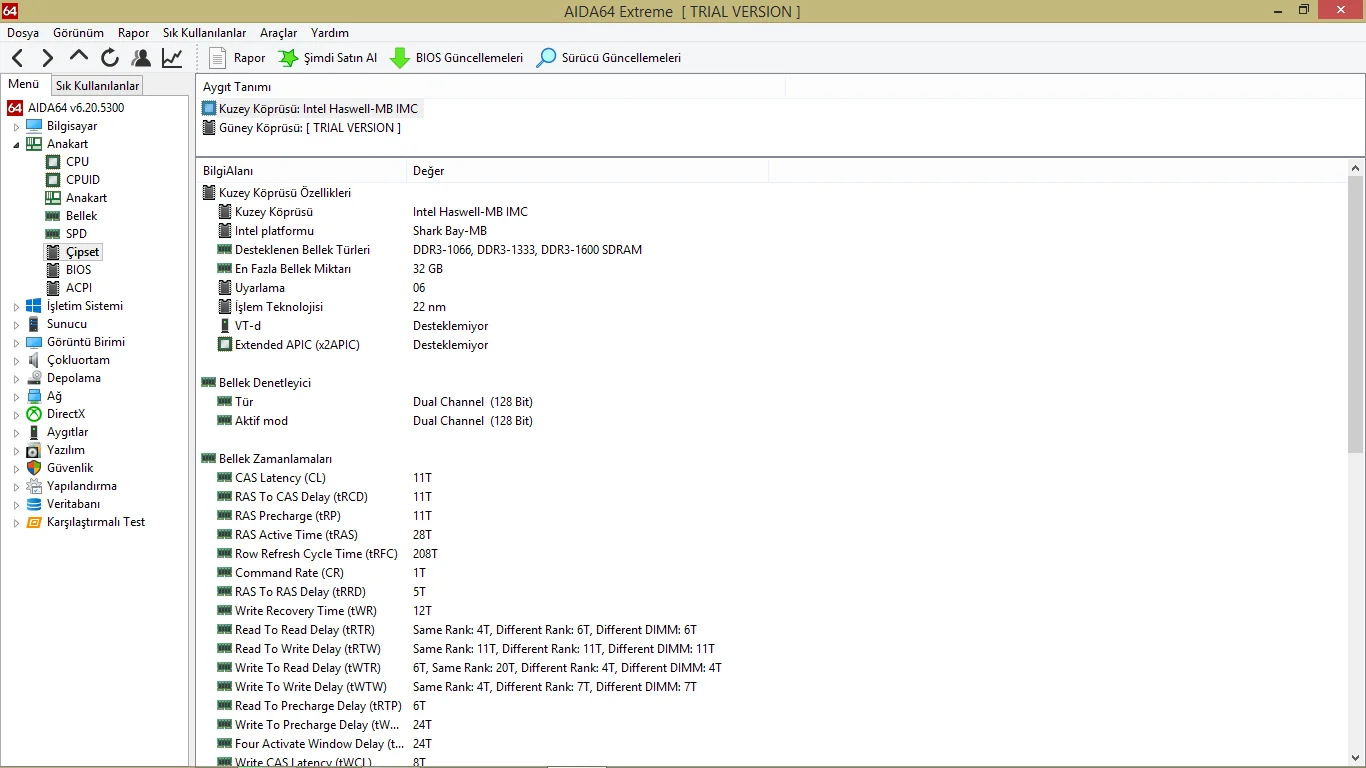Open user management via the person icon
The height and width of the screenshot is (768, 1366).
141,58
